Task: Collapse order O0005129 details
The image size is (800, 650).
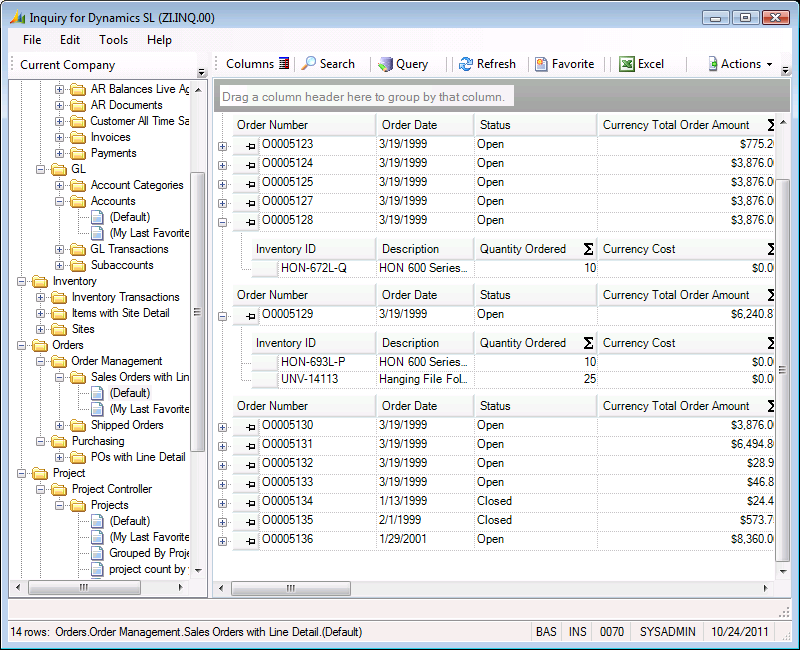Action: 222,315
